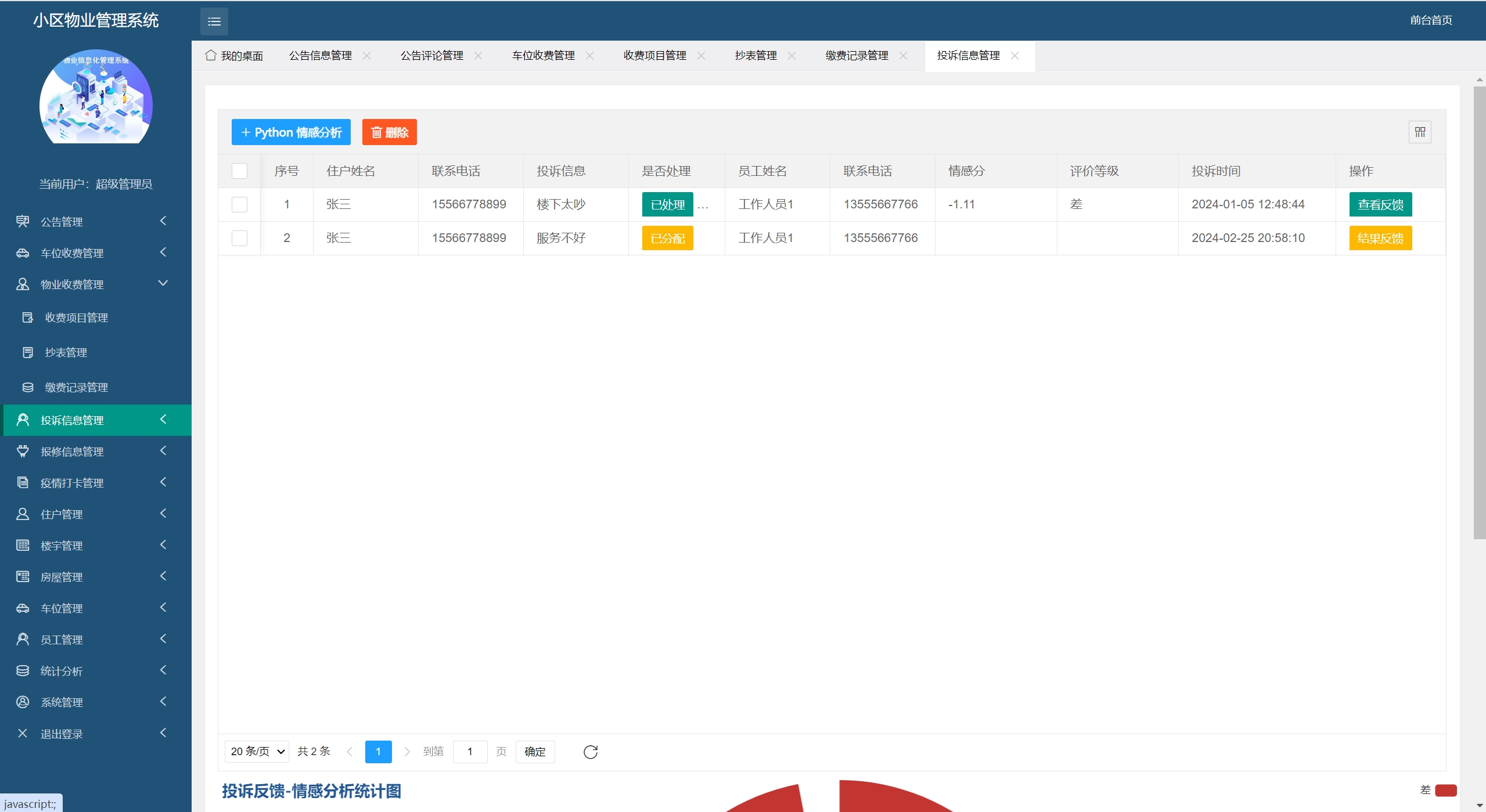Click the red 差 legend swatch
The width and height of the screenshot is (1486, 812).
(1445, 790)
